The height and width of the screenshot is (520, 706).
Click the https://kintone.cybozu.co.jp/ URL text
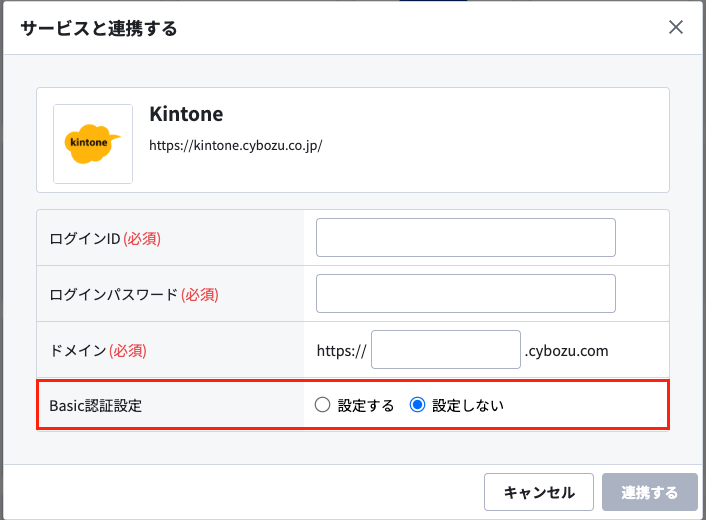point(236,145)
